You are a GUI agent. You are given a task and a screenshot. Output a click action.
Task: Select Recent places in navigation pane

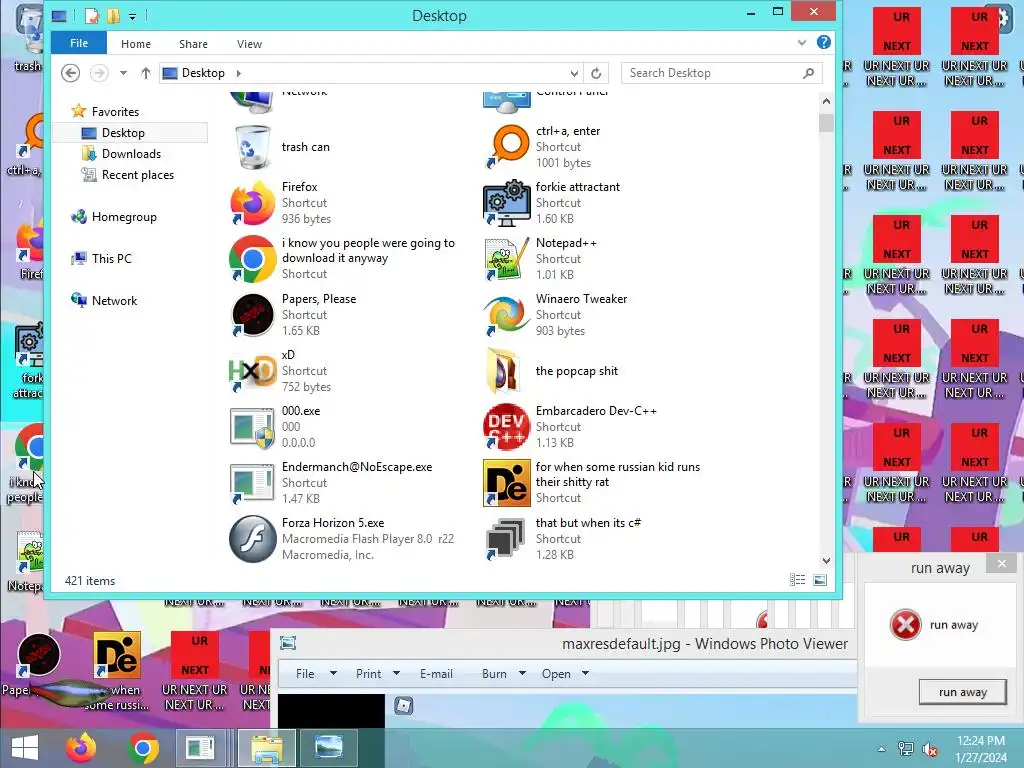point(137,174)
